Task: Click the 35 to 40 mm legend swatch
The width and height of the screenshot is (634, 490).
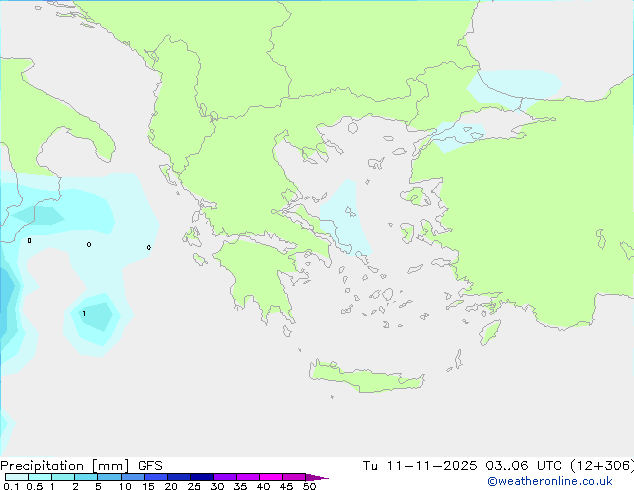Action: point(248,477)
